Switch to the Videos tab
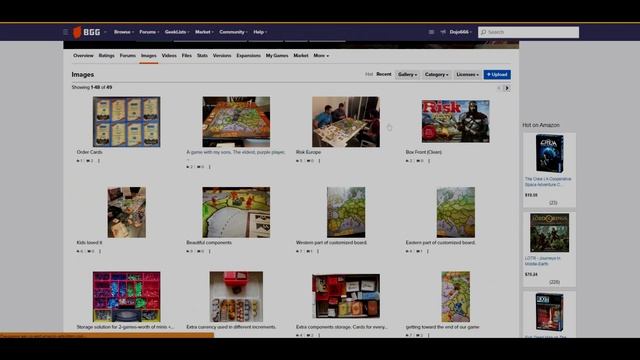The height and width of the screenshot is (360, 640). point(169,56)
